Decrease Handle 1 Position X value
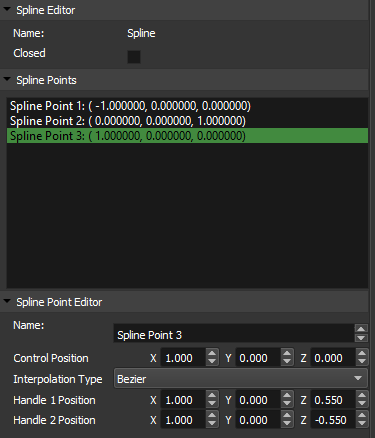 pos(212,403)
